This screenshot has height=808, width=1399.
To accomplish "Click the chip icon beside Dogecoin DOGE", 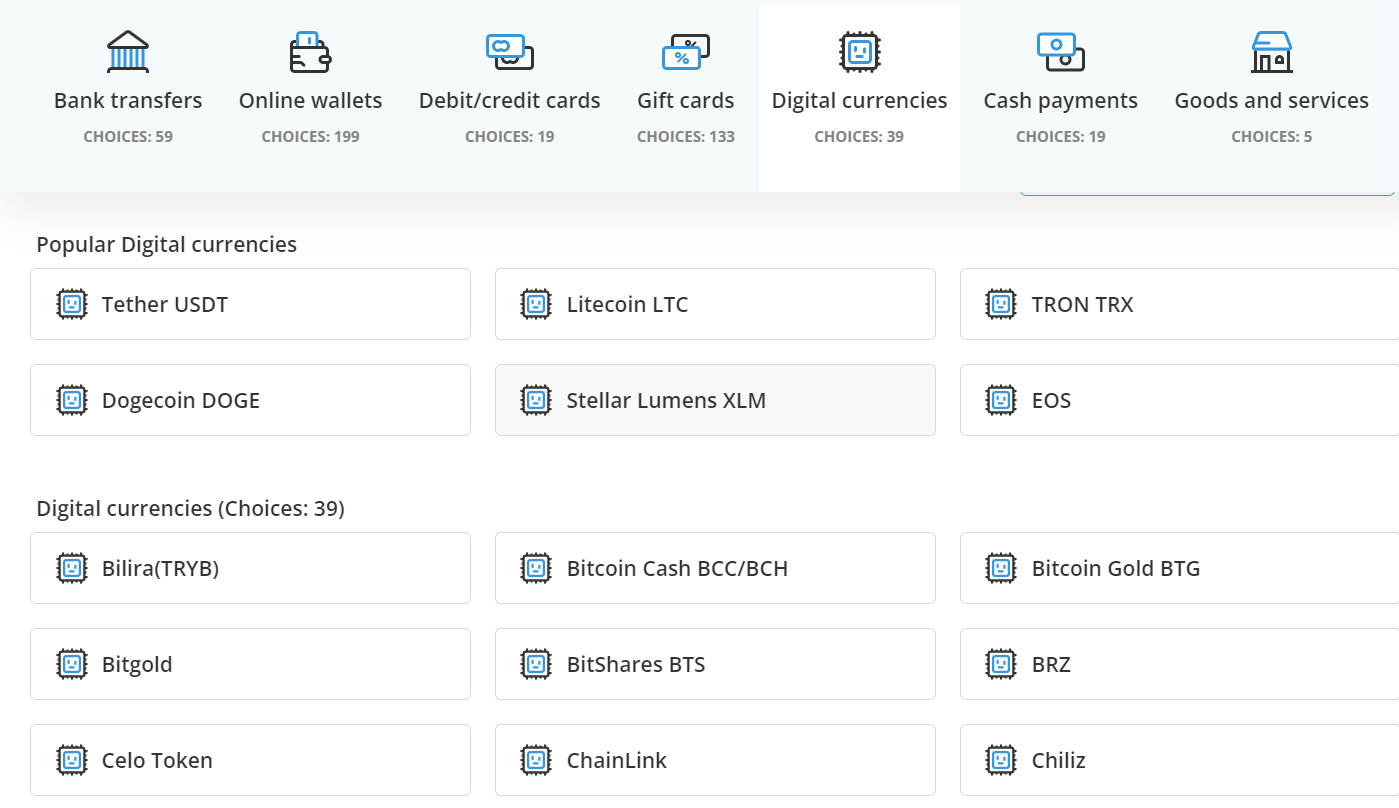I will 71,400.
